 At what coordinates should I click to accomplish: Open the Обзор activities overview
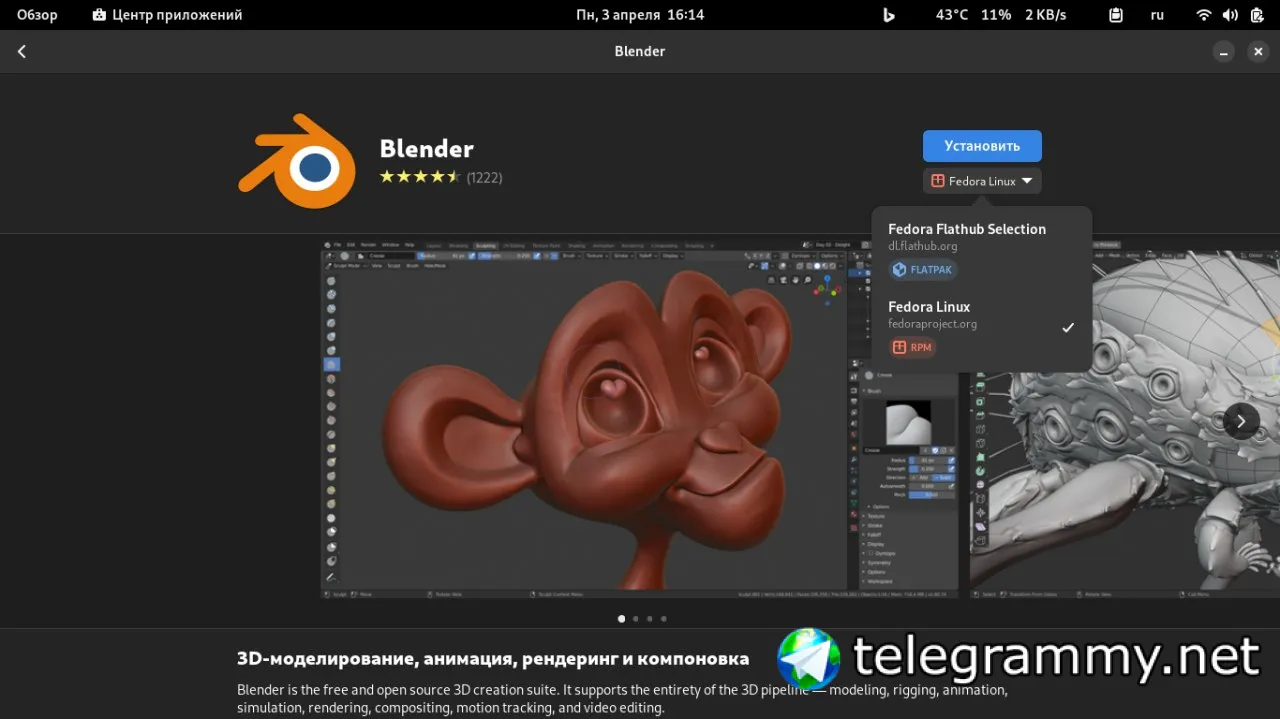37,15
